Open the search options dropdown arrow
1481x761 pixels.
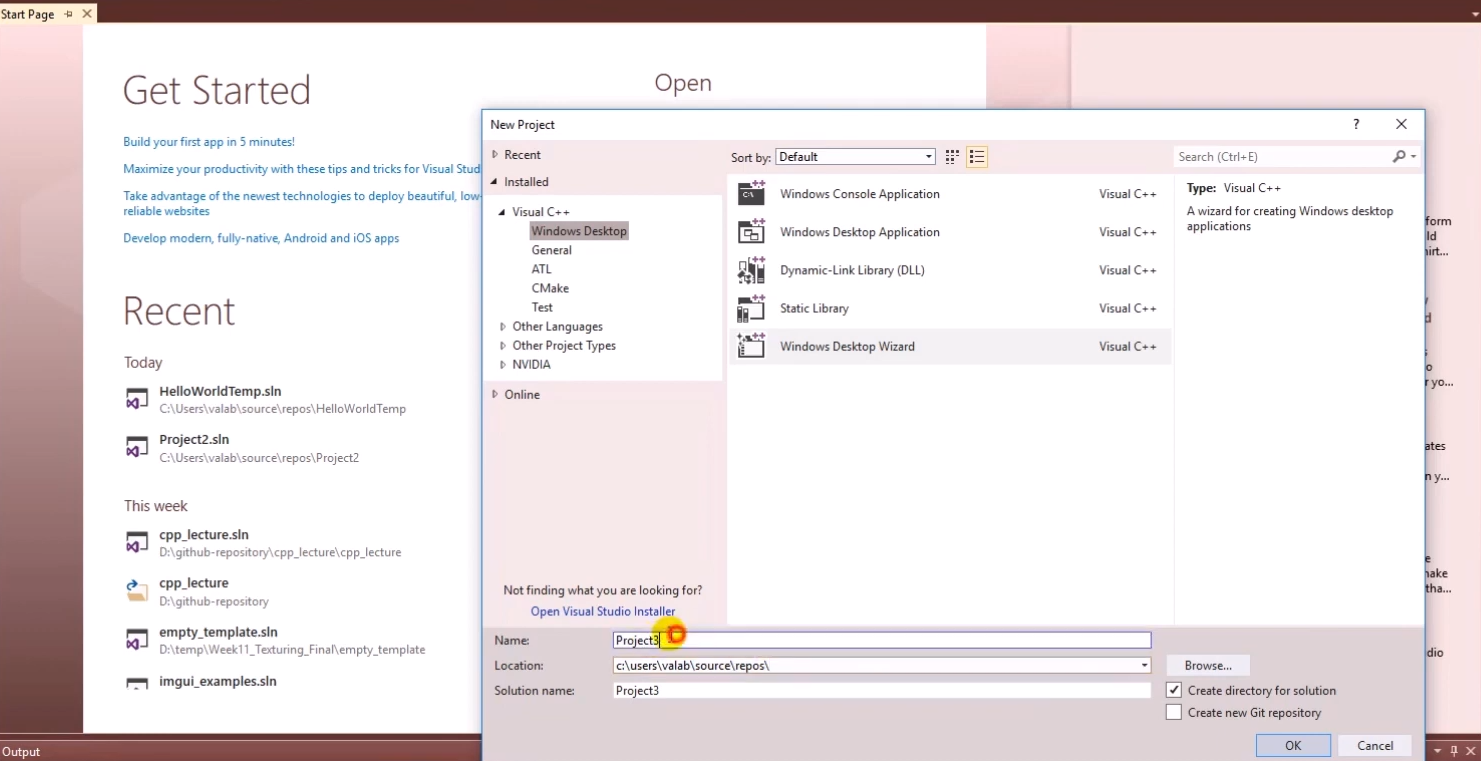pyautogui.click(x=1413, y=157)
